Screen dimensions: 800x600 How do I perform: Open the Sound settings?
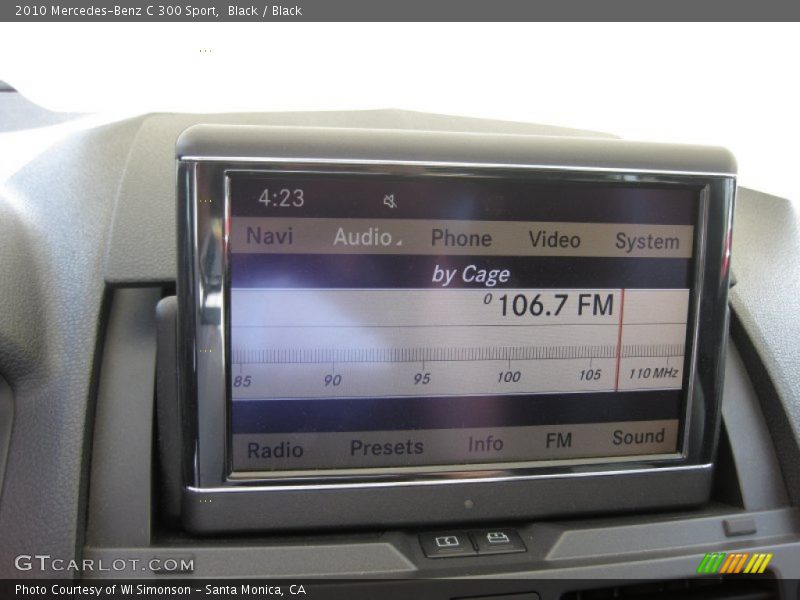[x=638, y=437]
